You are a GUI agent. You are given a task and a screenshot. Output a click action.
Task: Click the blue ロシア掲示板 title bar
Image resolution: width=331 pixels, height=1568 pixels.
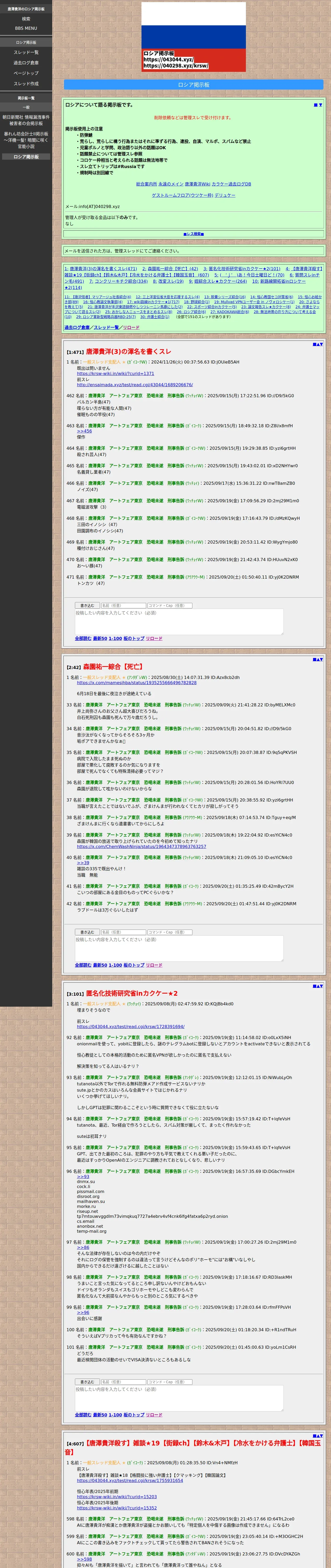pos(193,85)
